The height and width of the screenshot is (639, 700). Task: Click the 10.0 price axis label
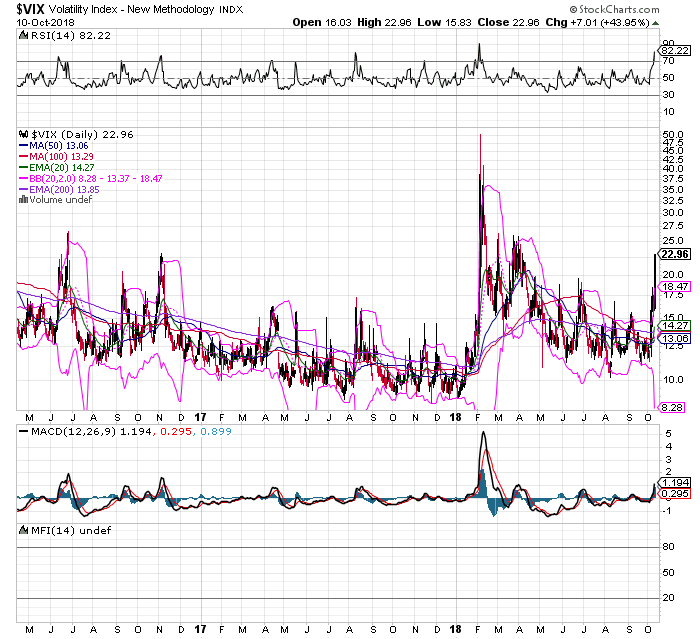click(673, 380)
